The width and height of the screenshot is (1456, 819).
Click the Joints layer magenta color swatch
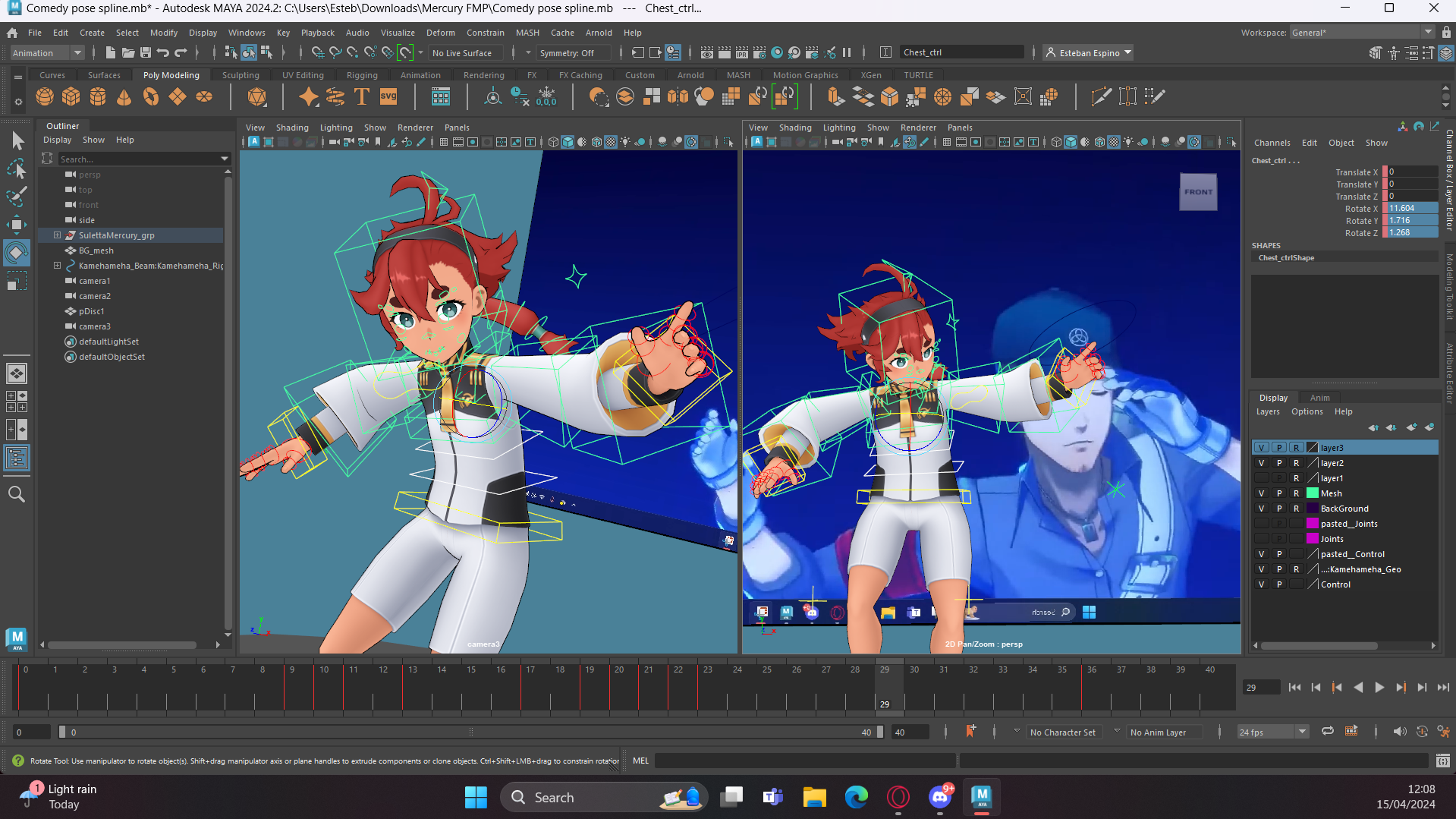coord(1313,539)
